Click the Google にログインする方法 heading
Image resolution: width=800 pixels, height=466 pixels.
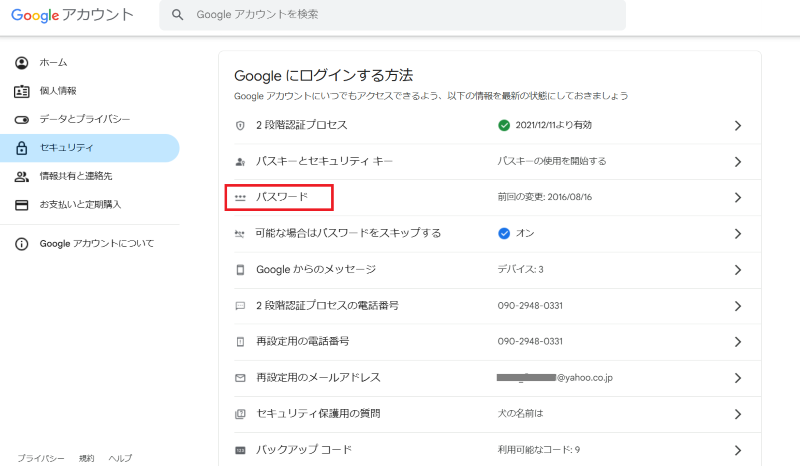(x=323, y=76)
